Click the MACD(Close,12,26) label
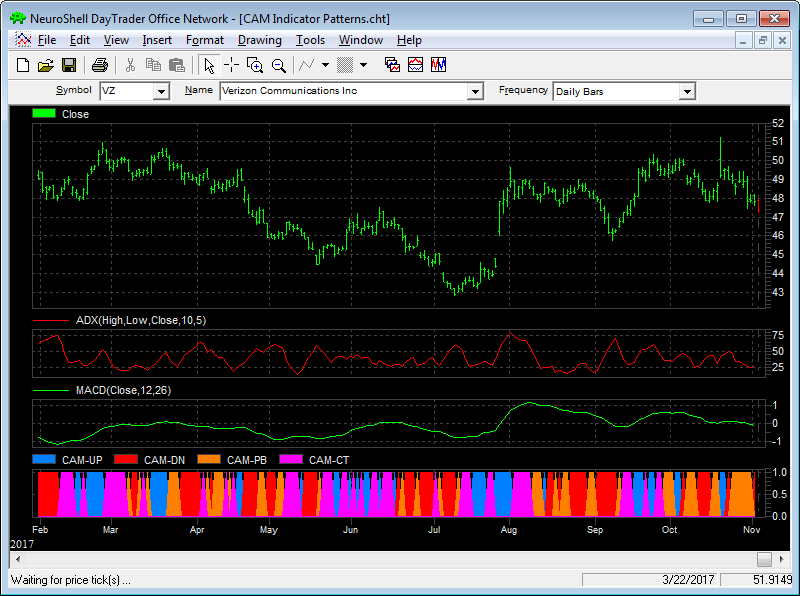 123,390
